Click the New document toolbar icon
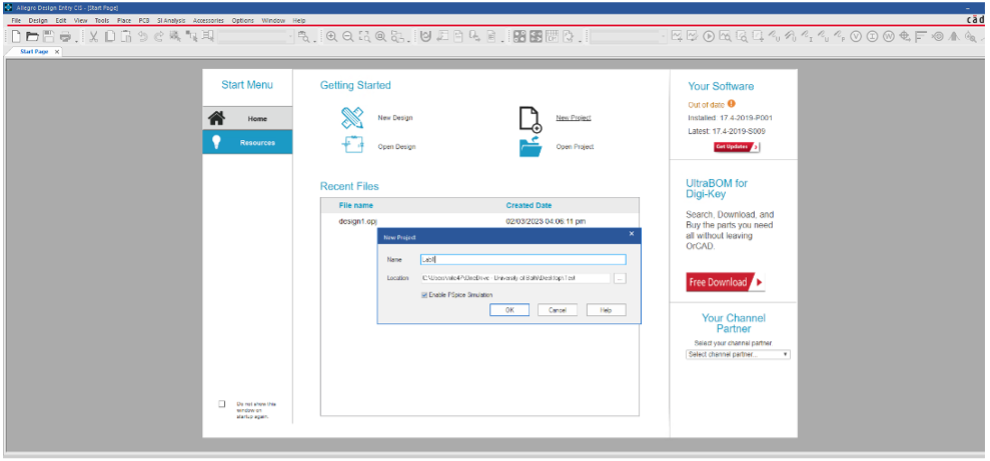This screenshot has width=990, height=461. pos(17,37)
